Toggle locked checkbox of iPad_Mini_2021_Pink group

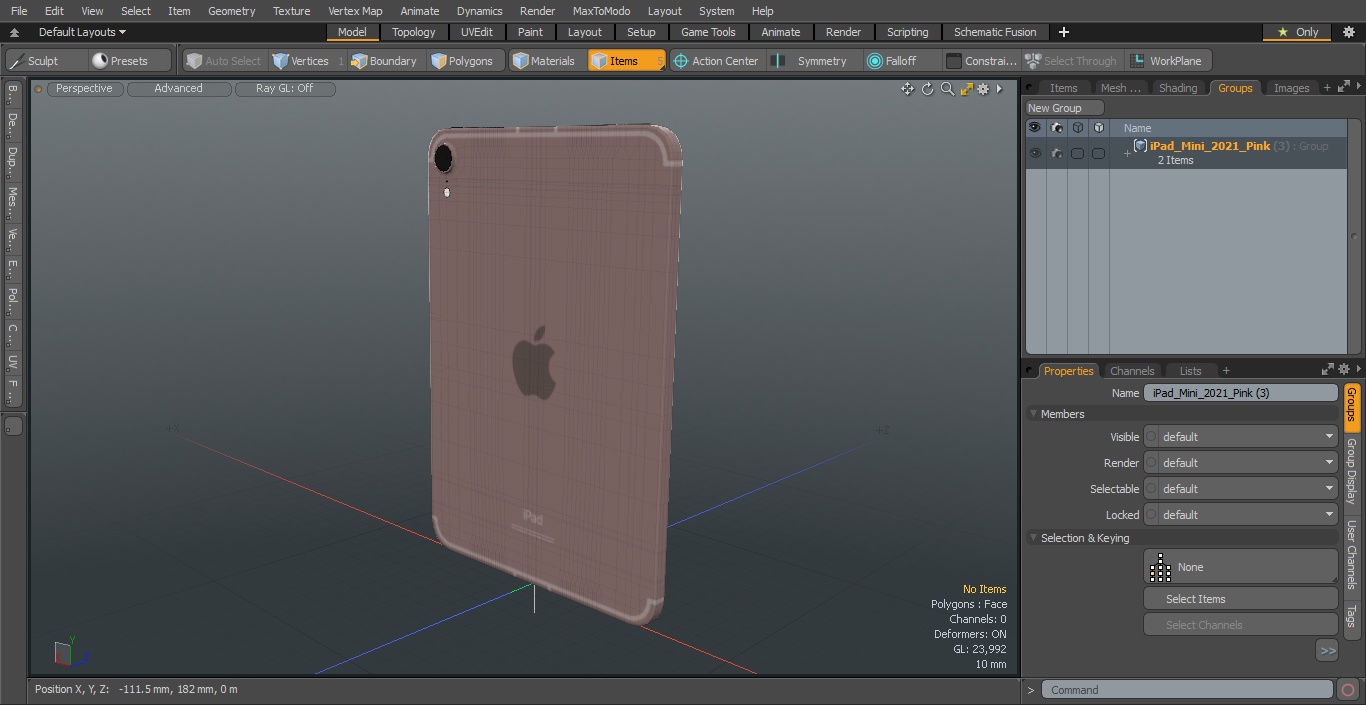[1098, 153]
